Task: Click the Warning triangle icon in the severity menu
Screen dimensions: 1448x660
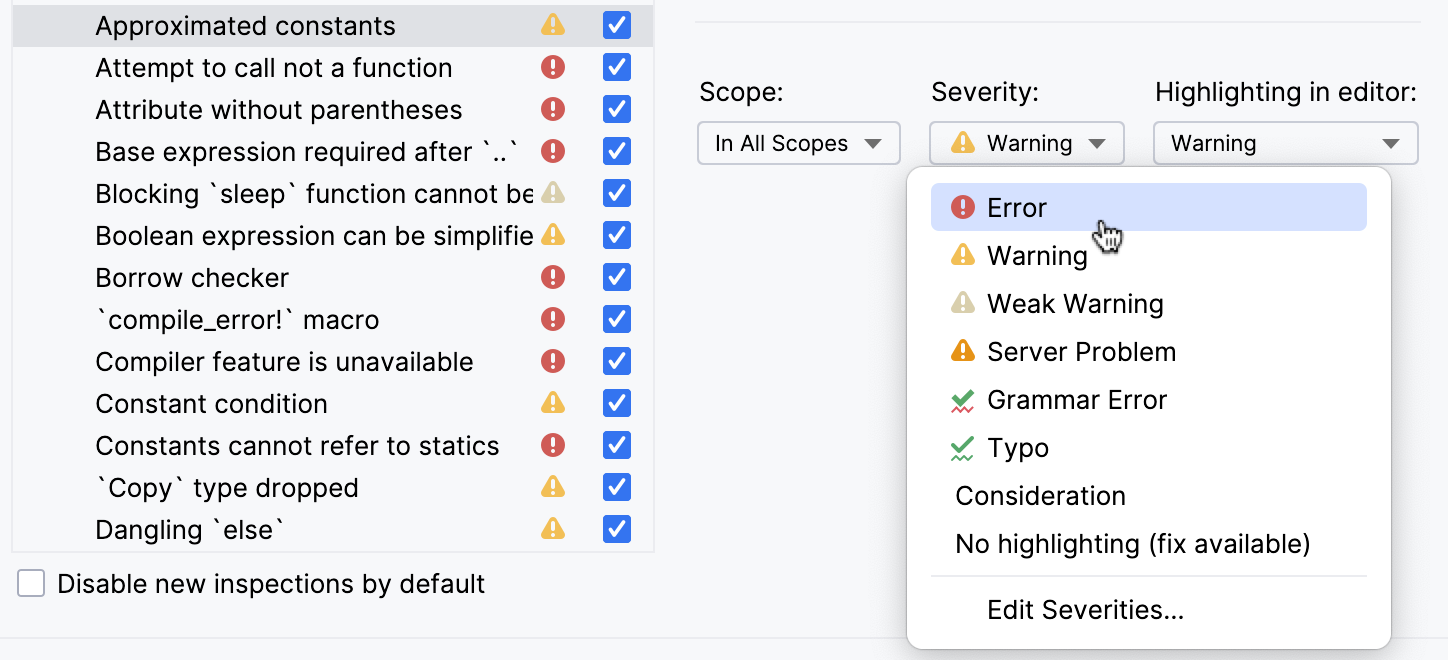Action: pyautogui.click(x=963, y=255)
